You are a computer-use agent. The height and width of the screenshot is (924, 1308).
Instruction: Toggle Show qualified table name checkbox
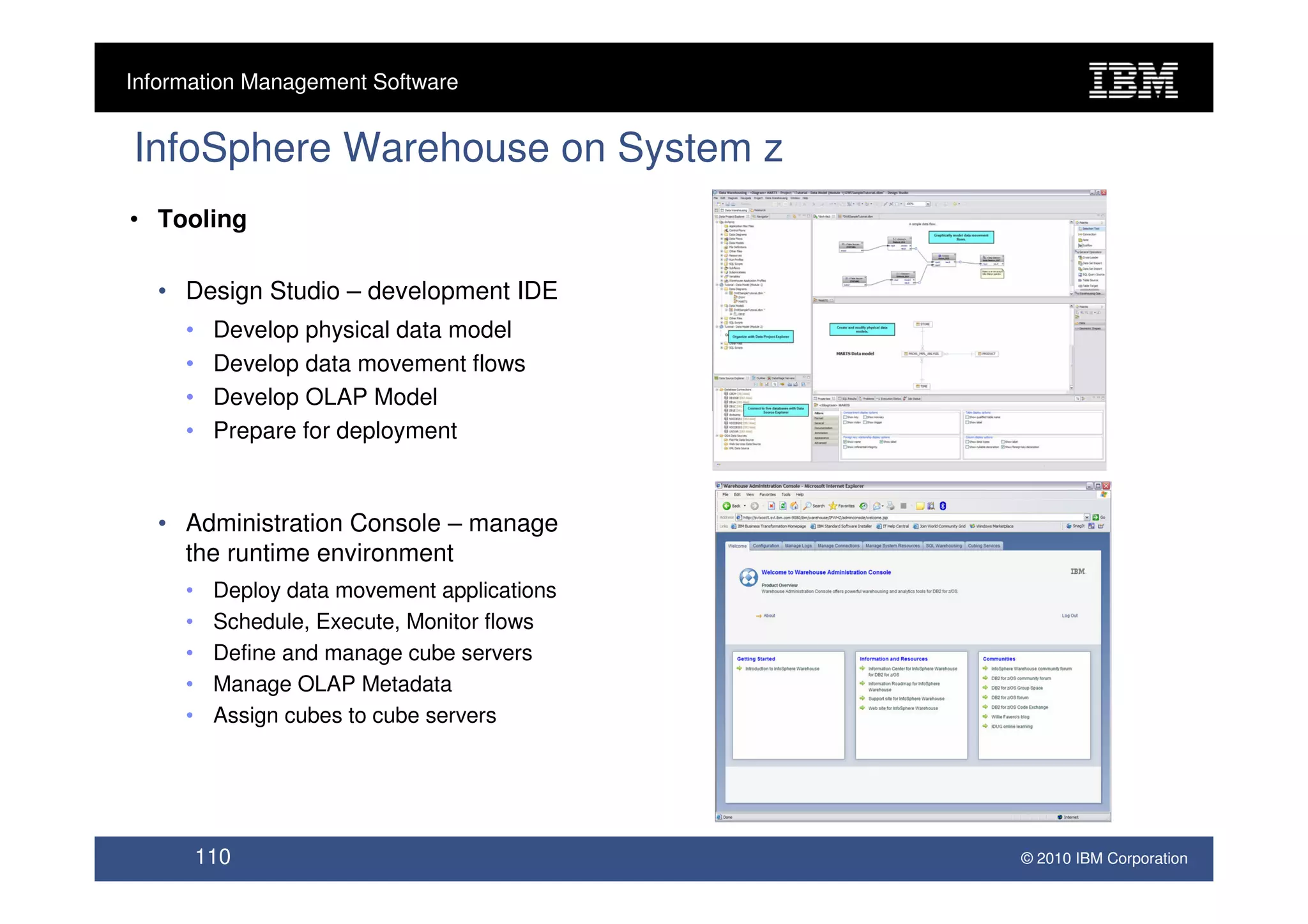pos(967,417)
